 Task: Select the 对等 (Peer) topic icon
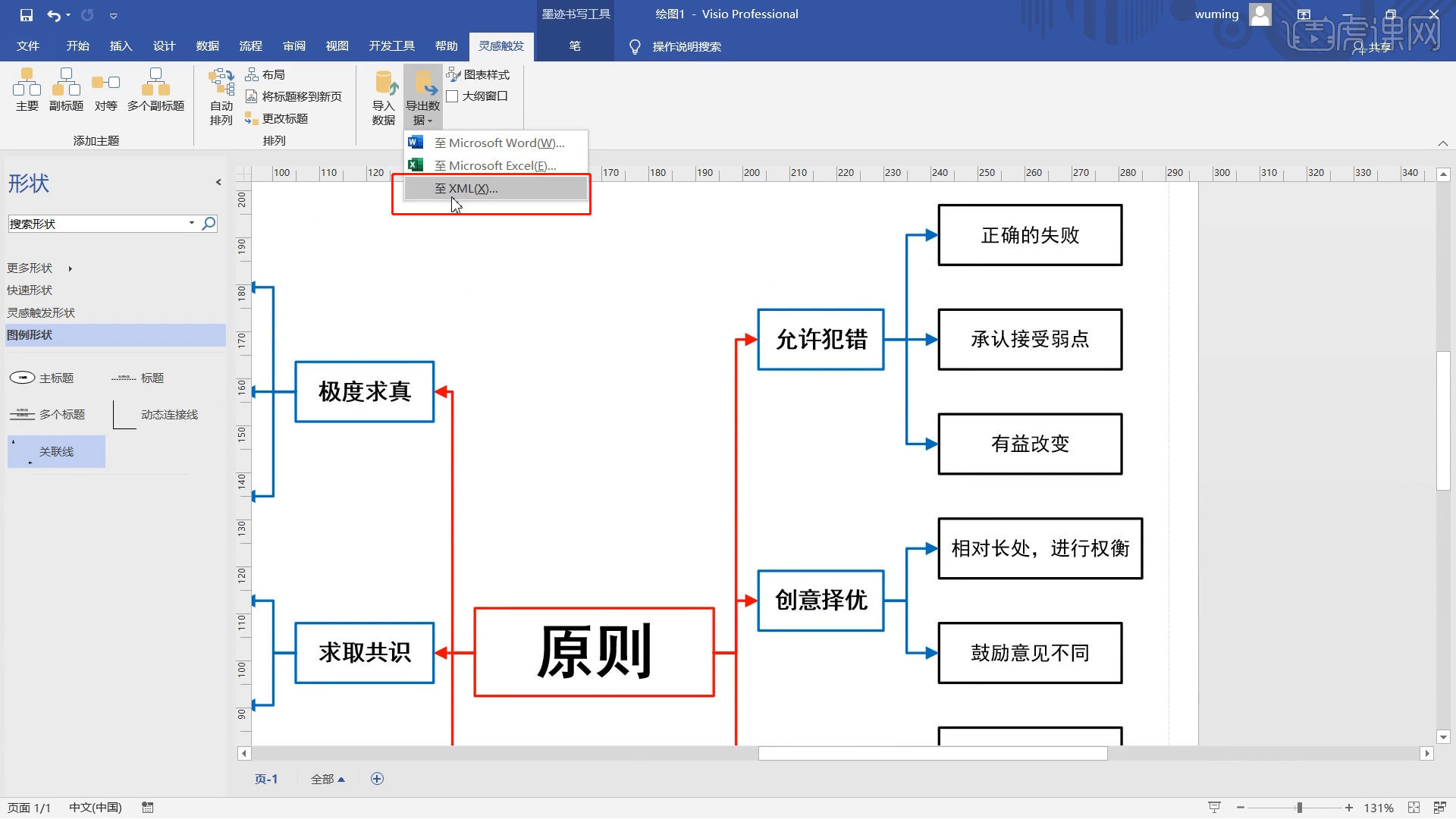pyautogui.click(x=105, y=89)
